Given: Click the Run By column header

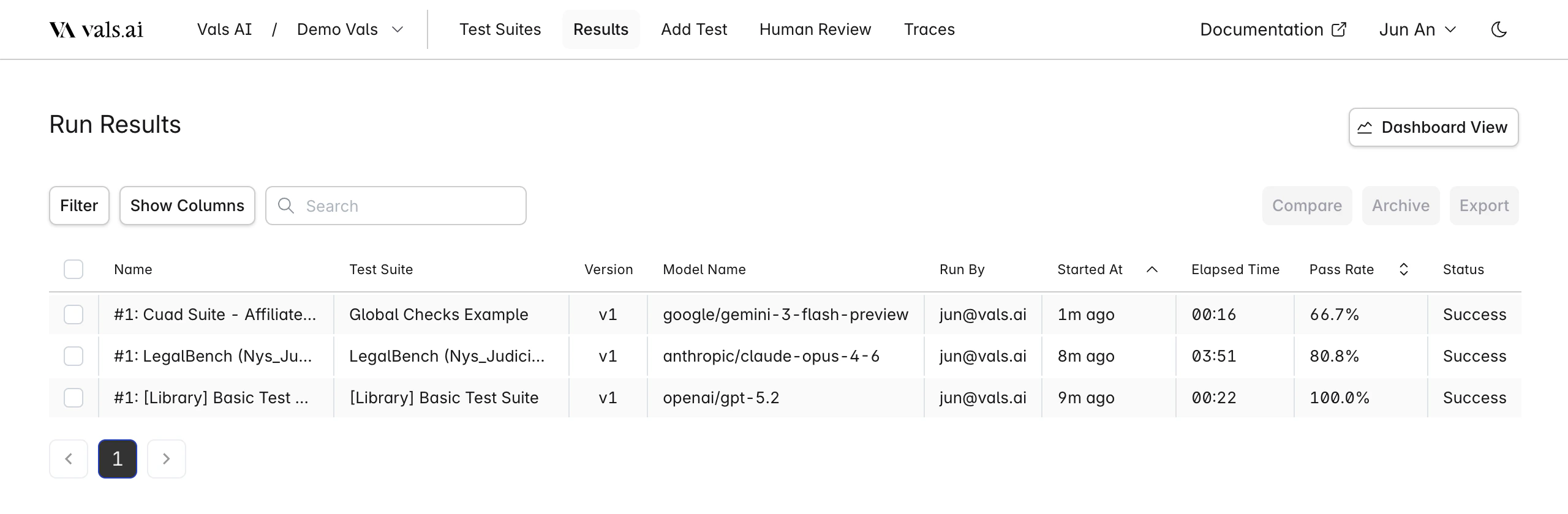Looking at the screenshot, I should click(x=962, y=269).
